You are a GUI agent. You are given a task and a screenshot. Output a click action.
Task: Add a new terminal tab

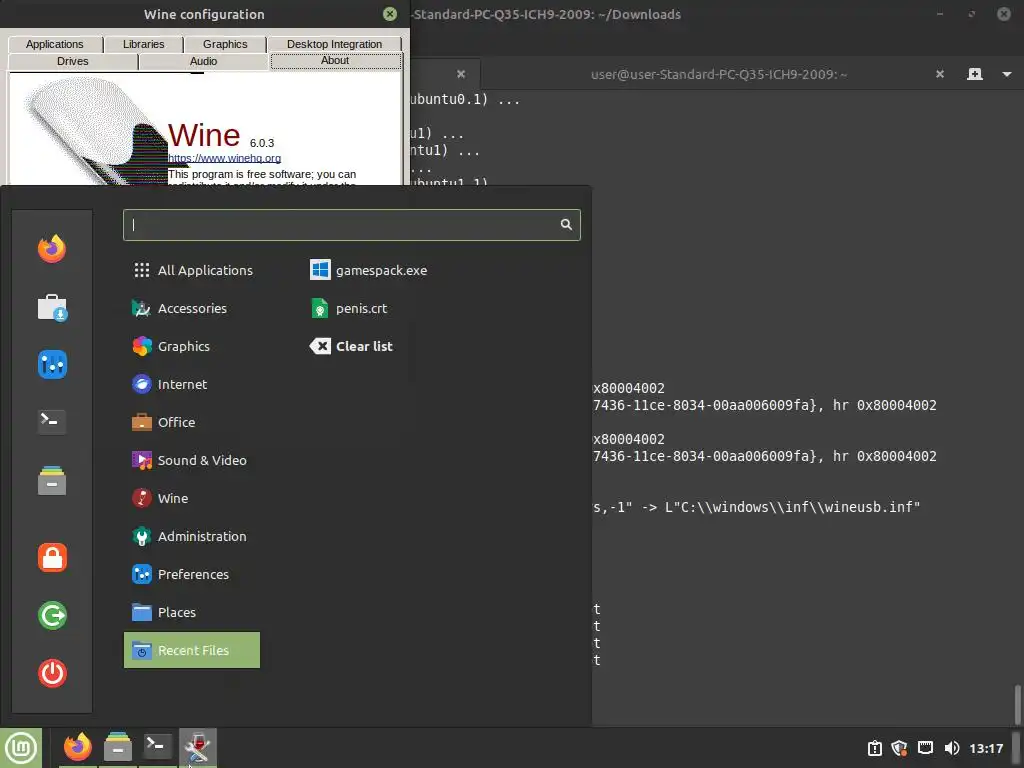pyautogui.click(x=974, y=74)
